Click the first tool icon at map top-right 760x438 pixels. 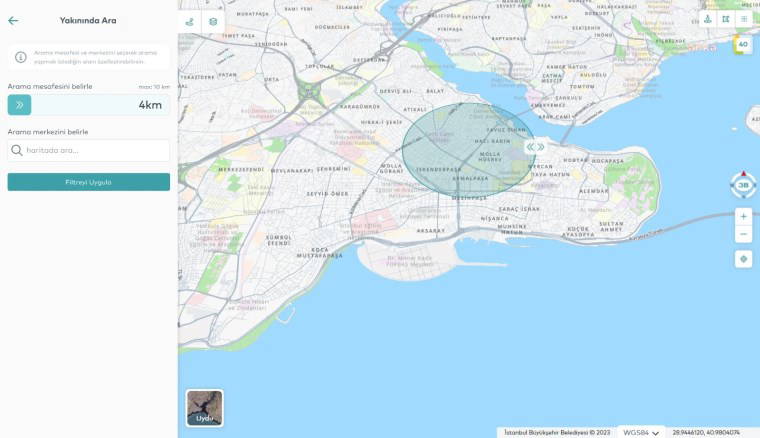point(708,19)
